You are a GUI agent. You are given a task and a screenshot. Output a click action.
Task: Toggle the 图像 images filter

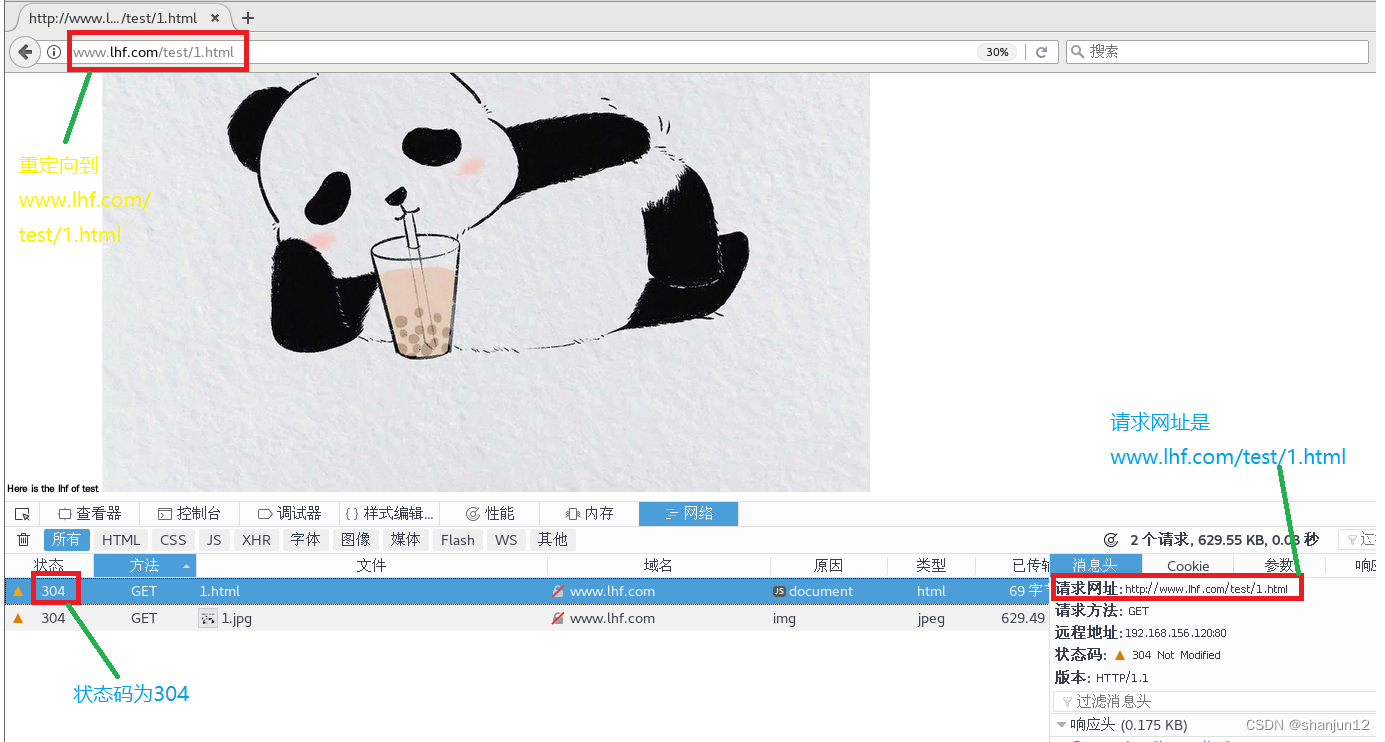click(356, 540)
